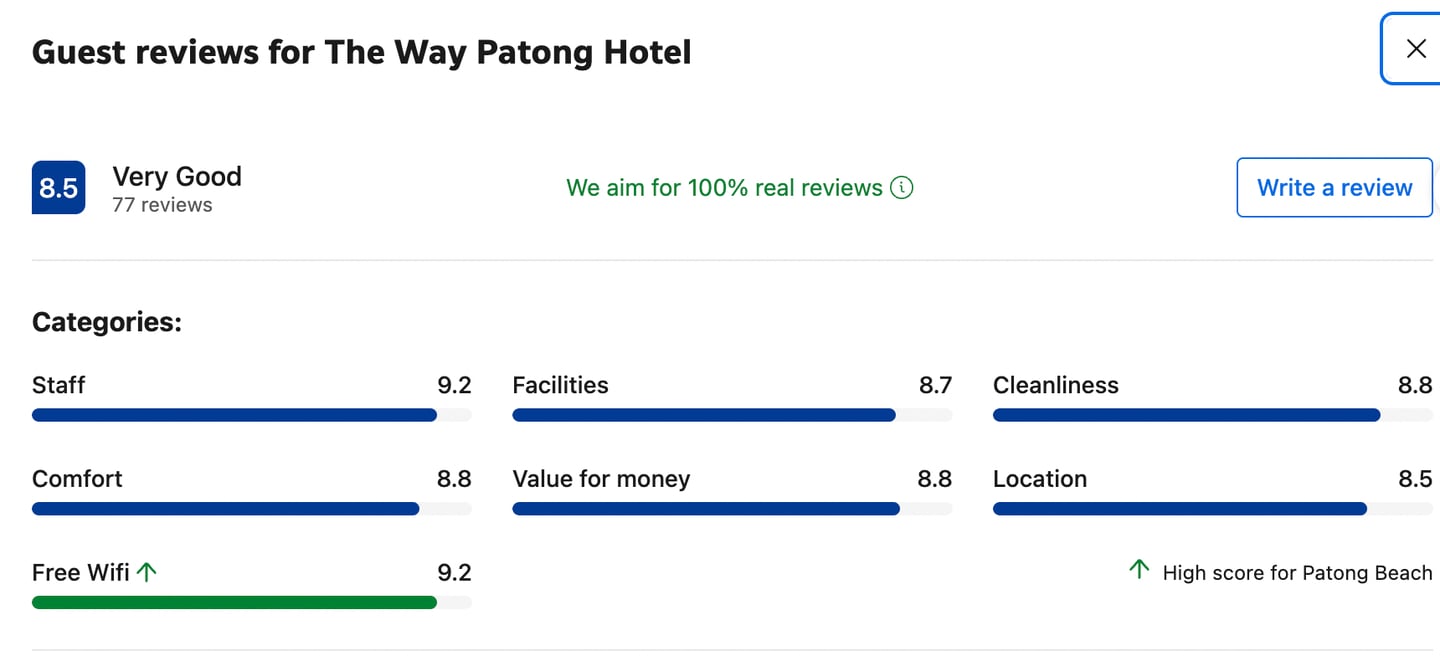Click the Very Good rating label

point(177,177)
